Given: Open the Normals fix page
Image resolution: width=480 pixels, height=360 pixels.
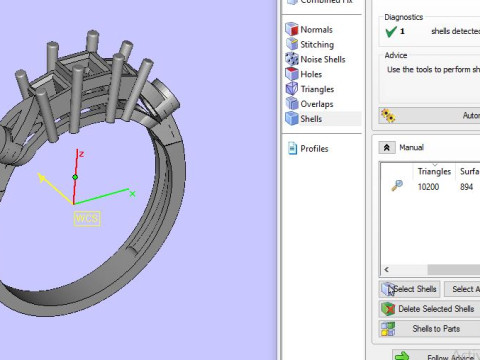Looking at the screenshot, I should (x=317, y=30).
